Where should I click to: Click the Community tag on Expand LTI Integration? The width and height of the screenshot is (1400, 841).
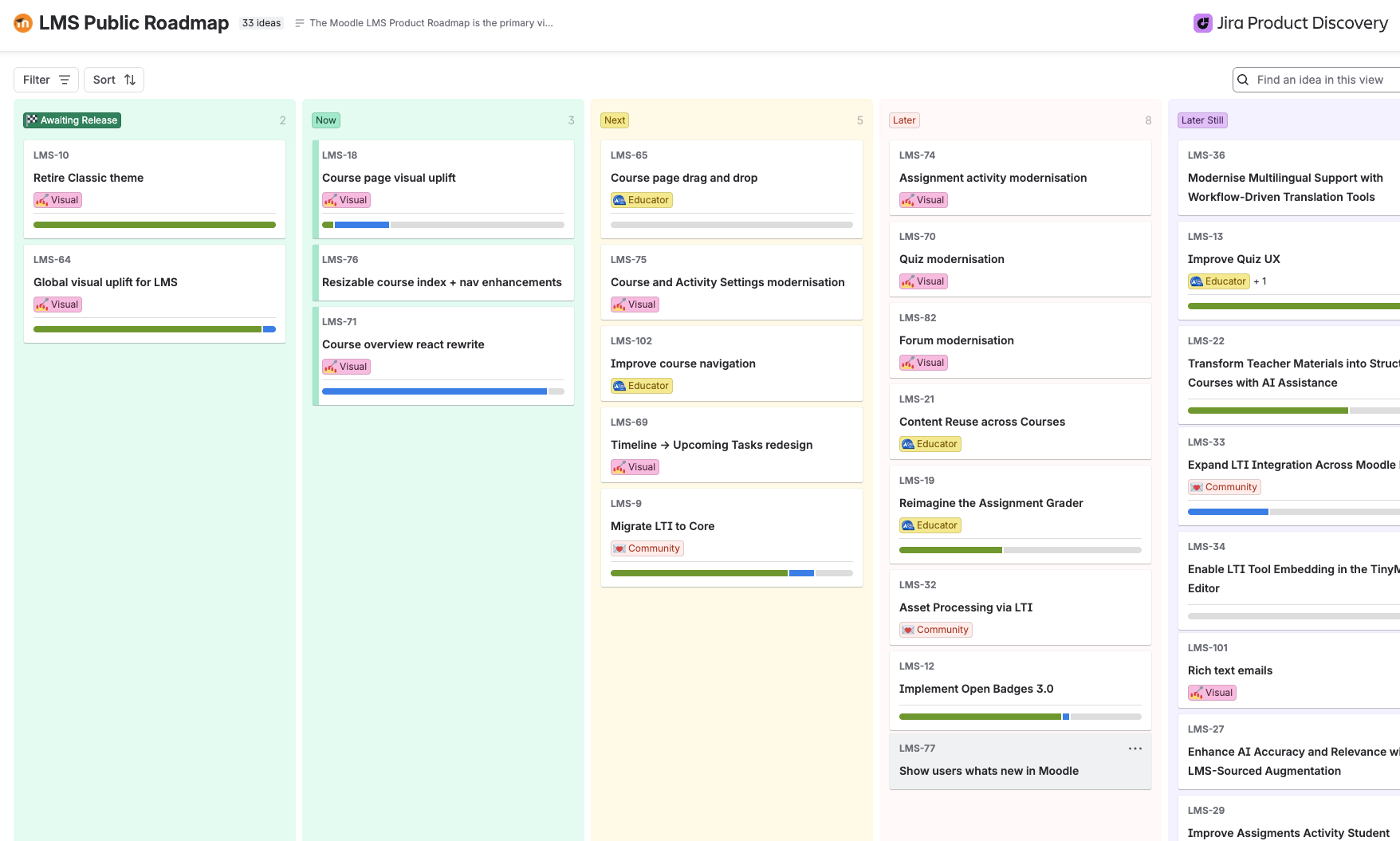click(x=1225, y=487)
